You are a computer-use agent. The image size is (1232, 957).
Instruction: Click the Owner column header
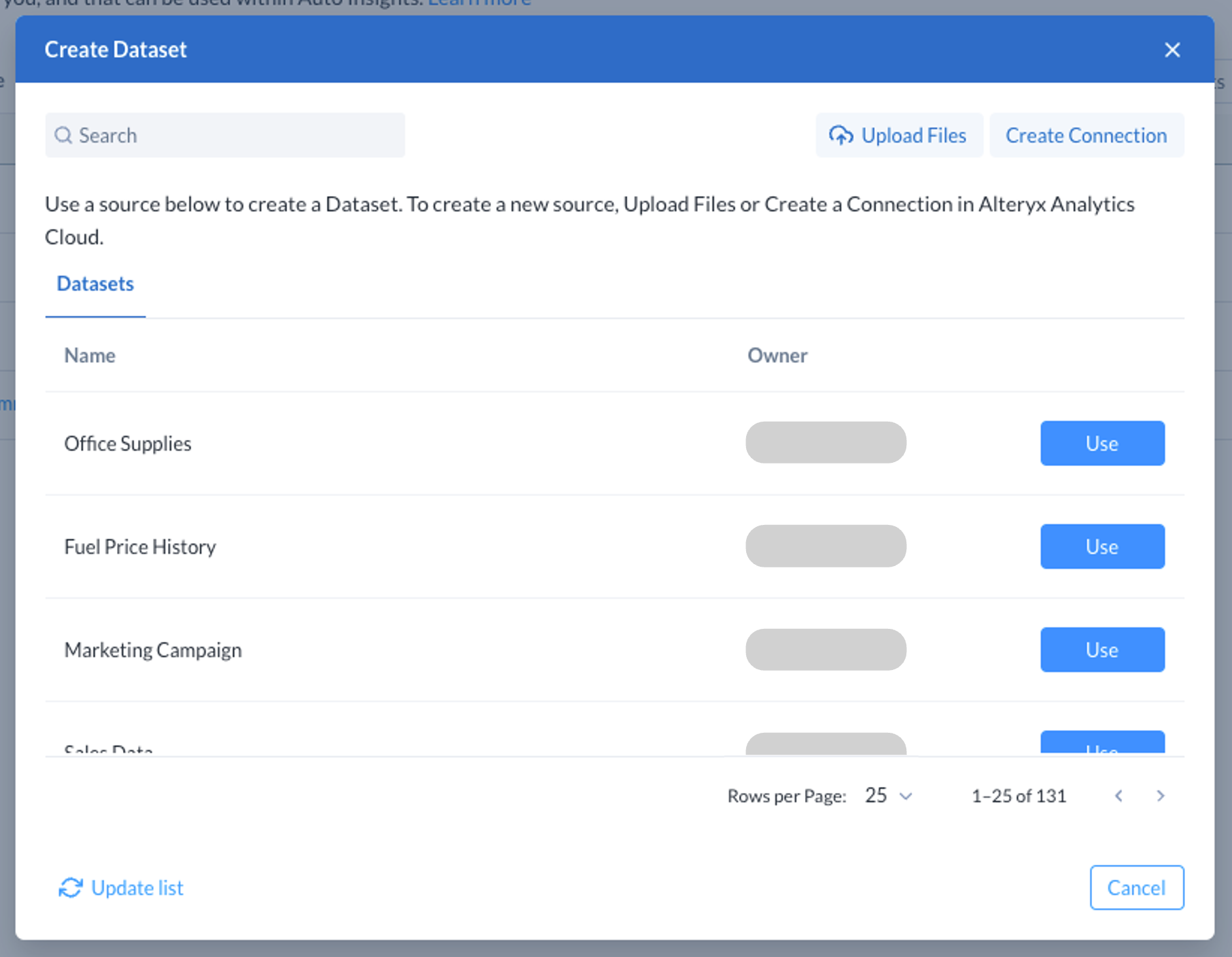tap(777, 356)
